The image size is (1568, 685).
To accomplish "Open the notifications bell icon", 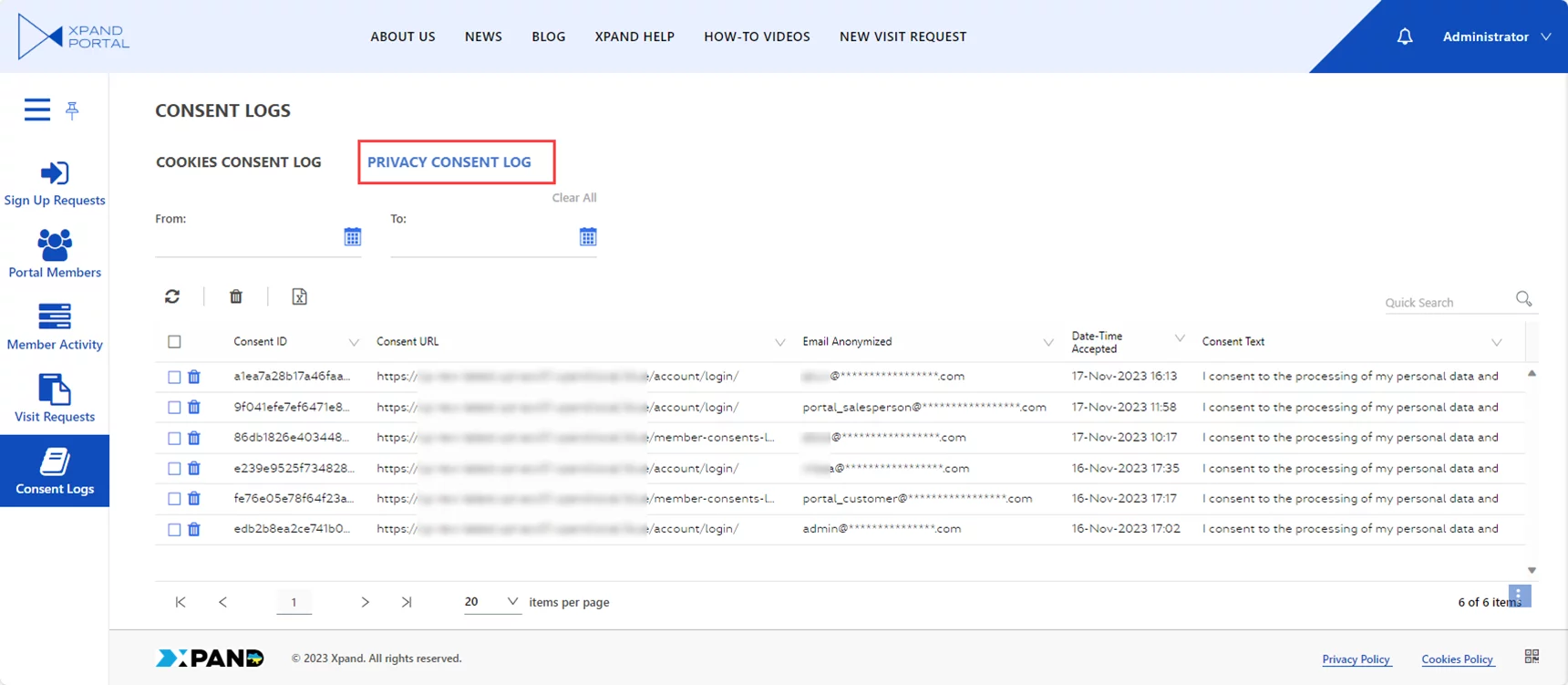I will pos(1405,36).
